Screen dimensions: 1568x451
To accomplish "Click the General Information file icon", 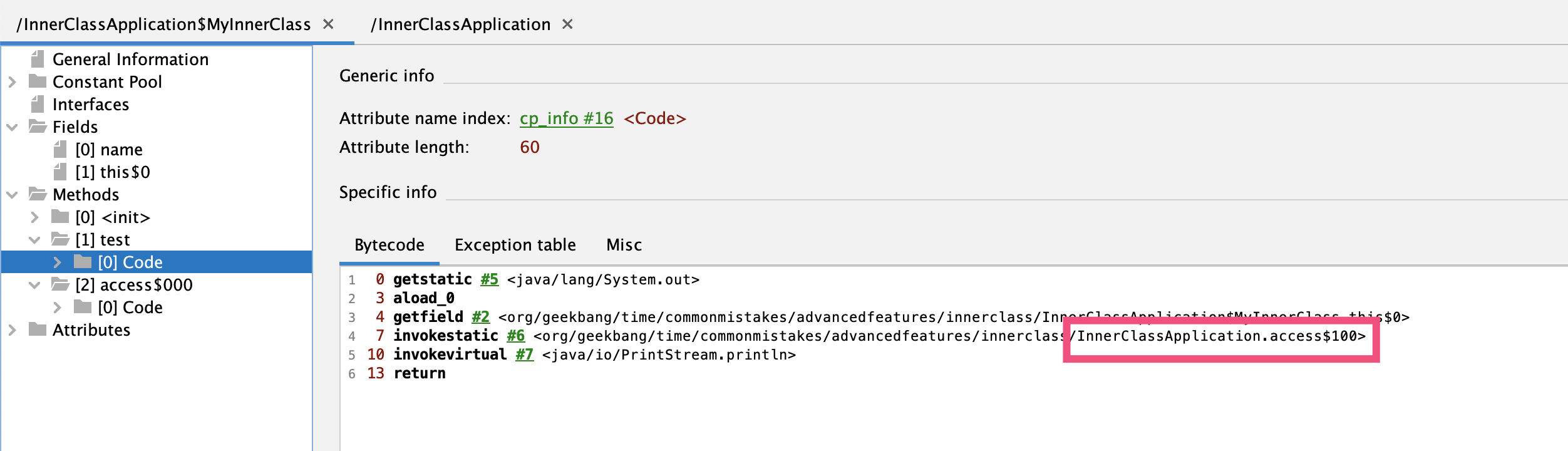I will pyautogui.click(x=38, y=60).
